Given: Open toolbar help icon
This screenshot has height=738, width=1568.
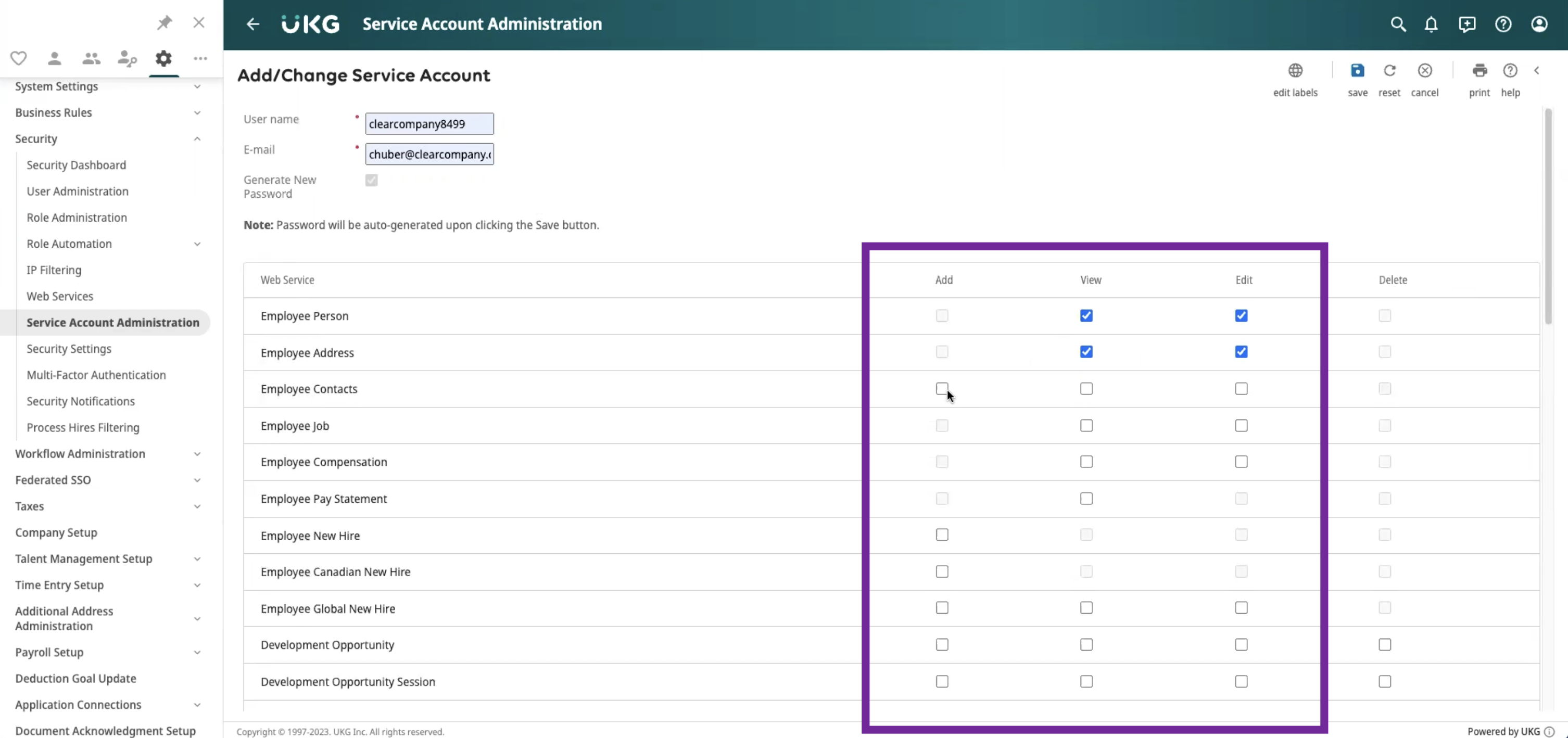Looking at the screenshot, I should (x=1510, y=71).
